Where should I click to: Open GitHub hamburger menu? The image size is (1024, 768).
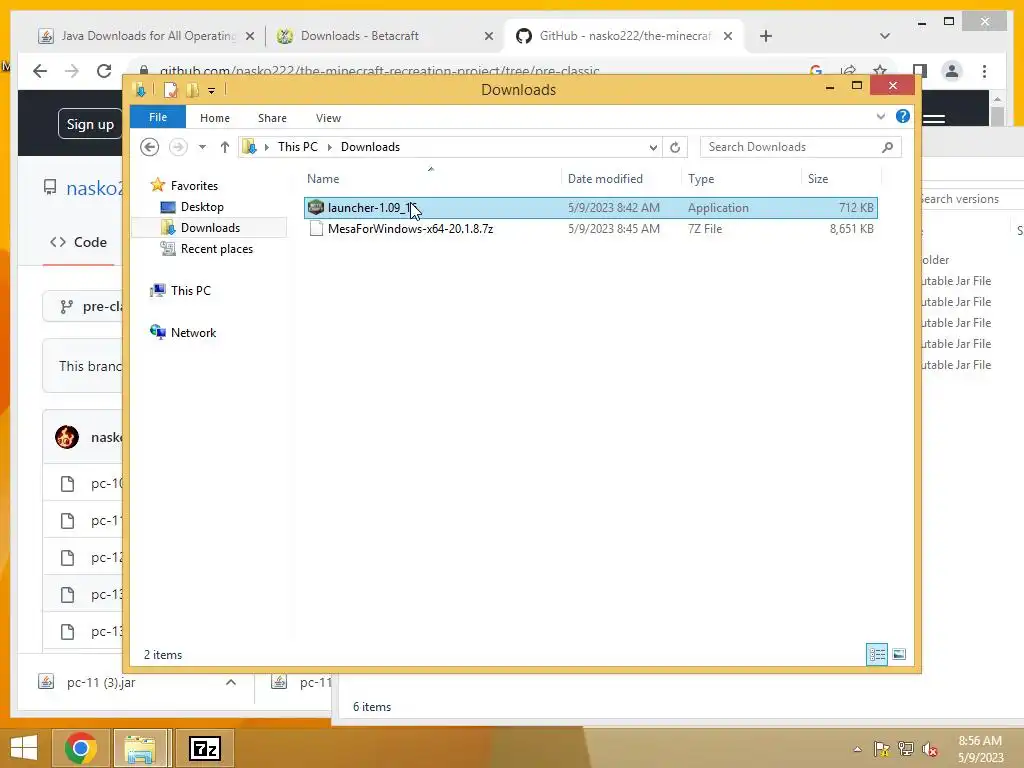pyautogui.click(x=934, y=119)
